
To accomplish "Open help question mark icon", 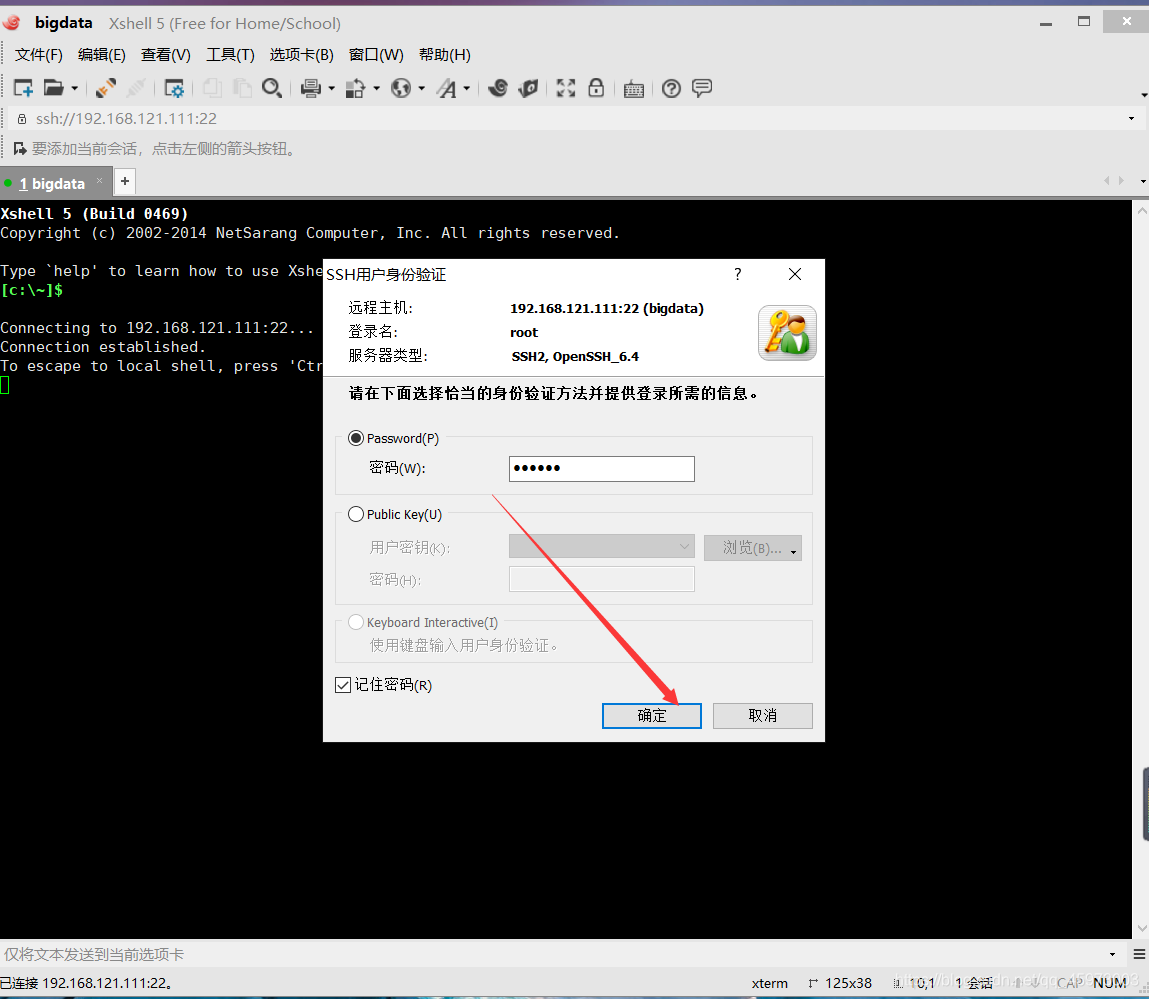I will [x=671, y=89].
